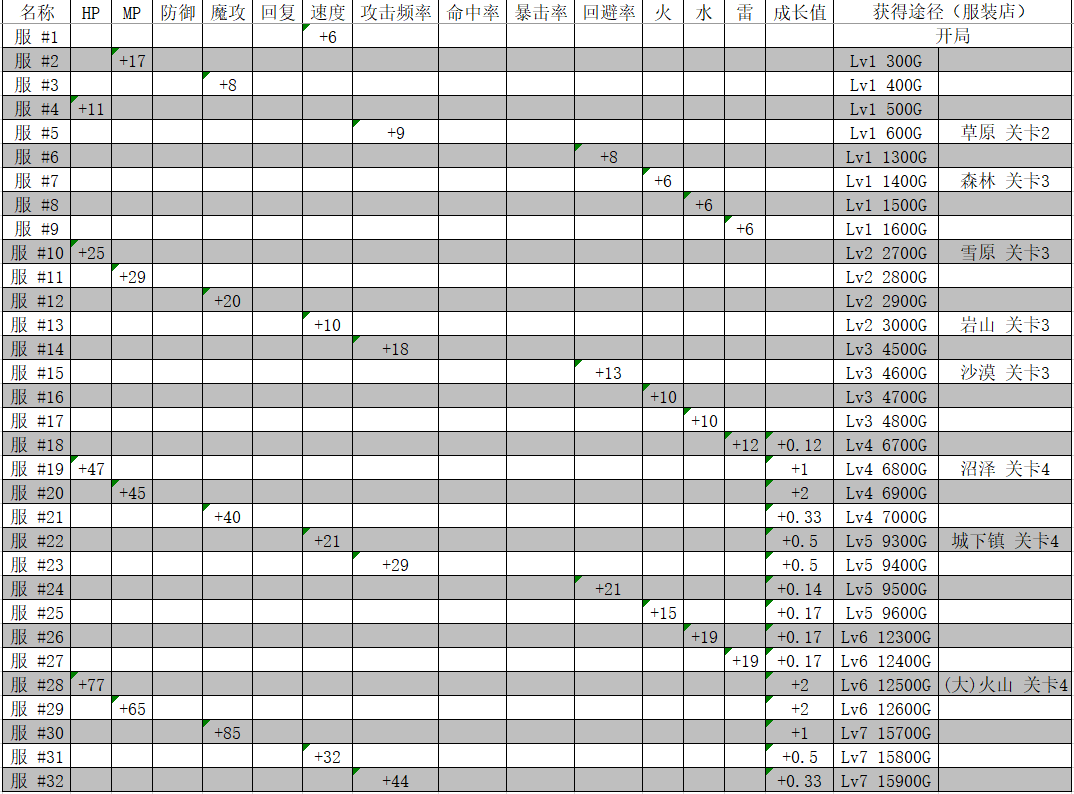Click the 速度 header cell
The height and width of the screenshot is (794, 1074).
coord(327,12)
